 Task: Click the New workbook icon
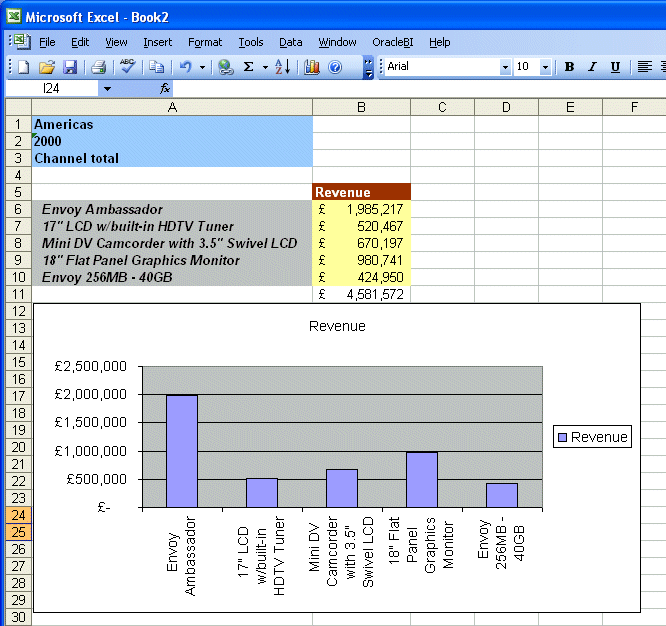coord(23,67)
